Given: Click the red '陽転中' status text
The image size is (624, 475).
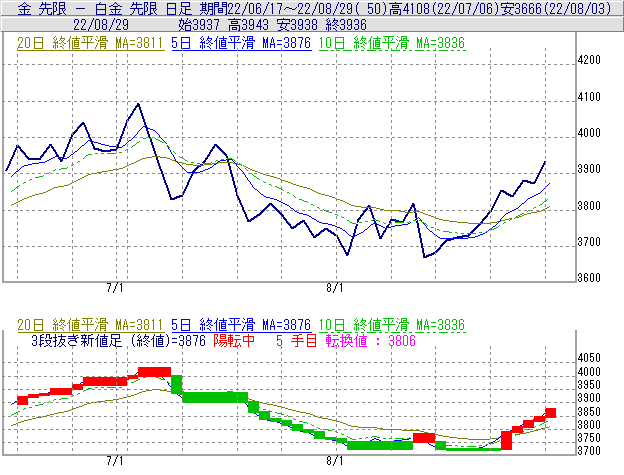Looking at the screenshot, I should click(234, 341).
